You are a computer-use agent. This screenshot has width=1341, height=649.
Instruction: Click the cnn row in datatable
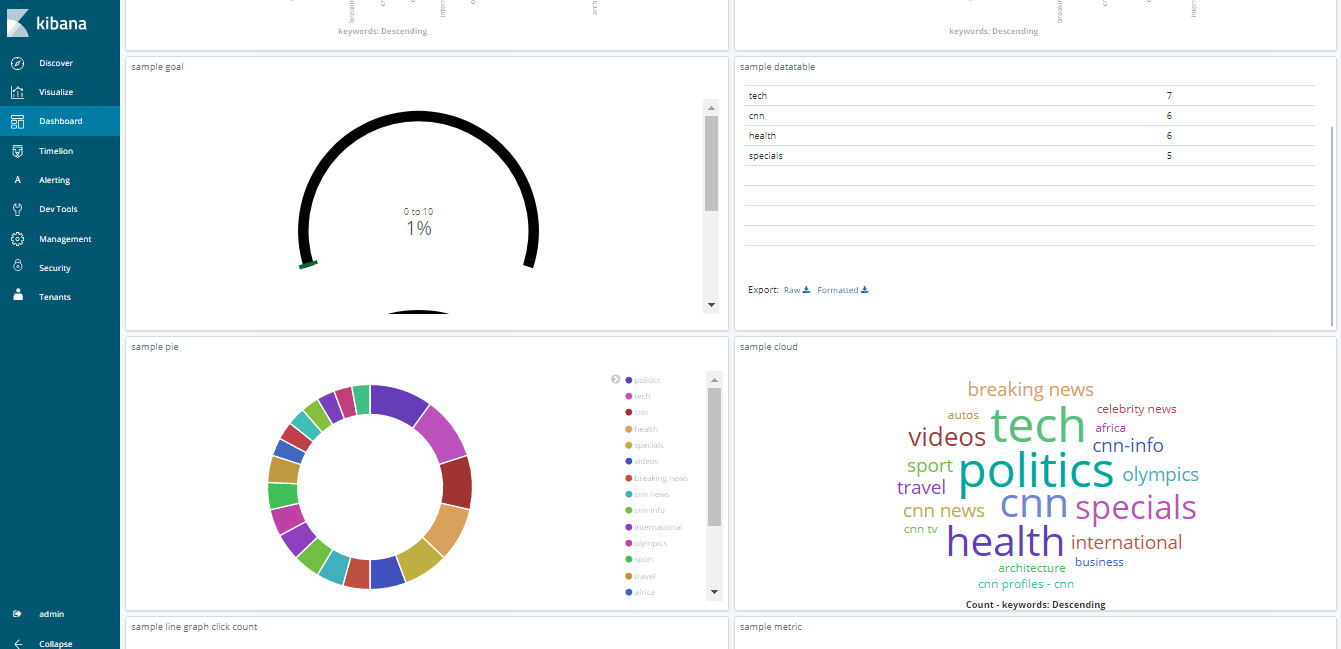coord(1030,116)
